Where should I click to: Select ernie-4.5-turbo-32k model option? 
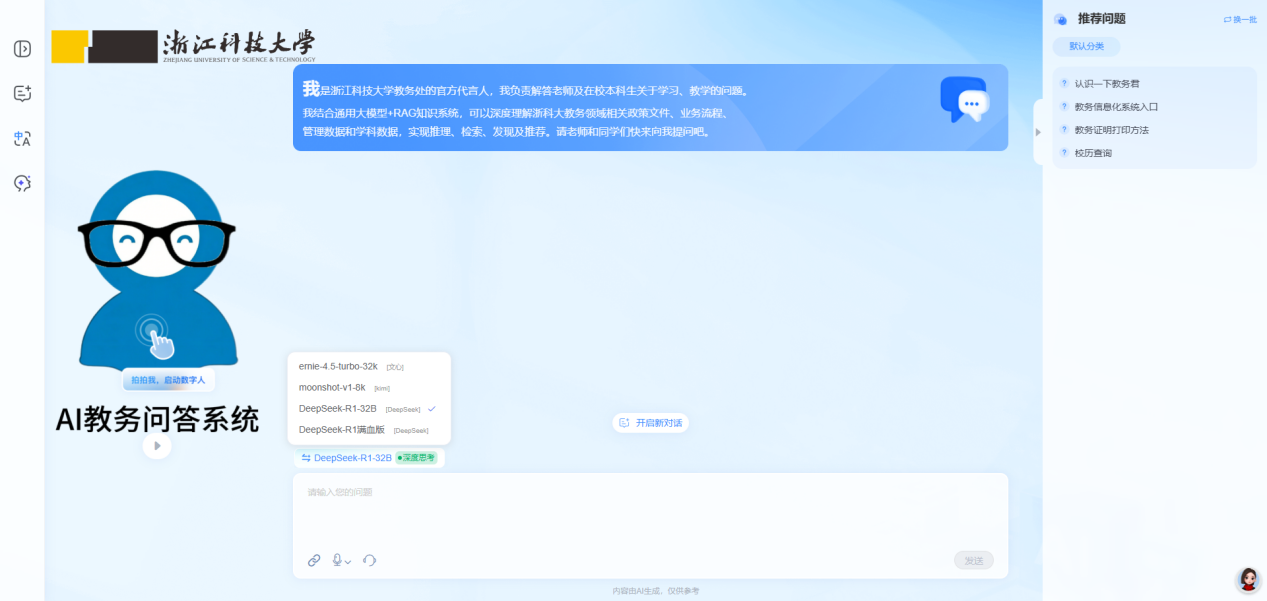[x=338, y=367]
